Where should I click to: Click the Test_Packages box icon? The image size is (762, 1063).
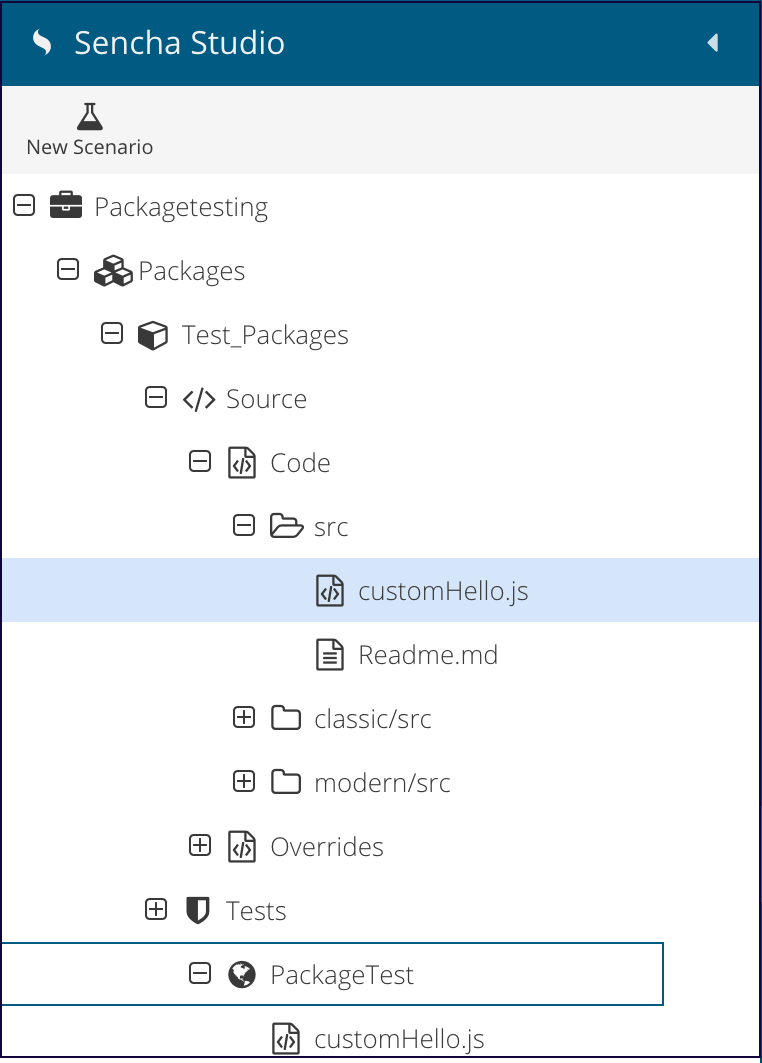(153, 335)
